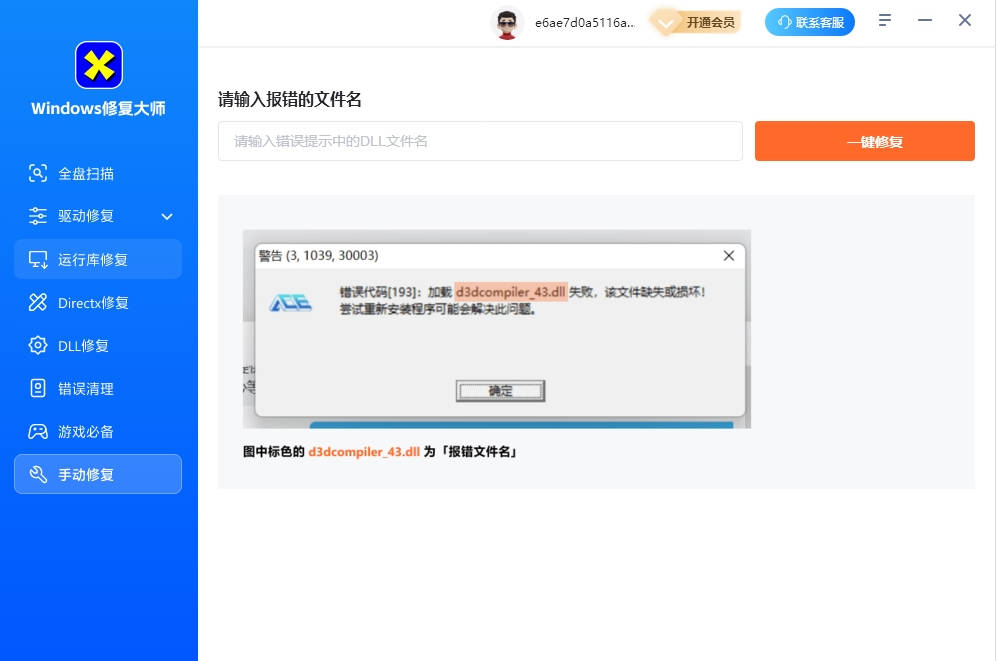The image size is (998, 661).
Task: Click the 手动修复 wrench icon
Action: coord(38,474)
